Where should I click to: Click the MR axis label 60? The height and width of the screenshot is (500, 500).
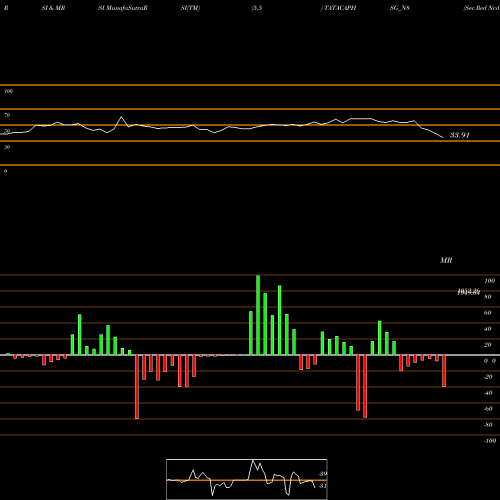[488, 313]
